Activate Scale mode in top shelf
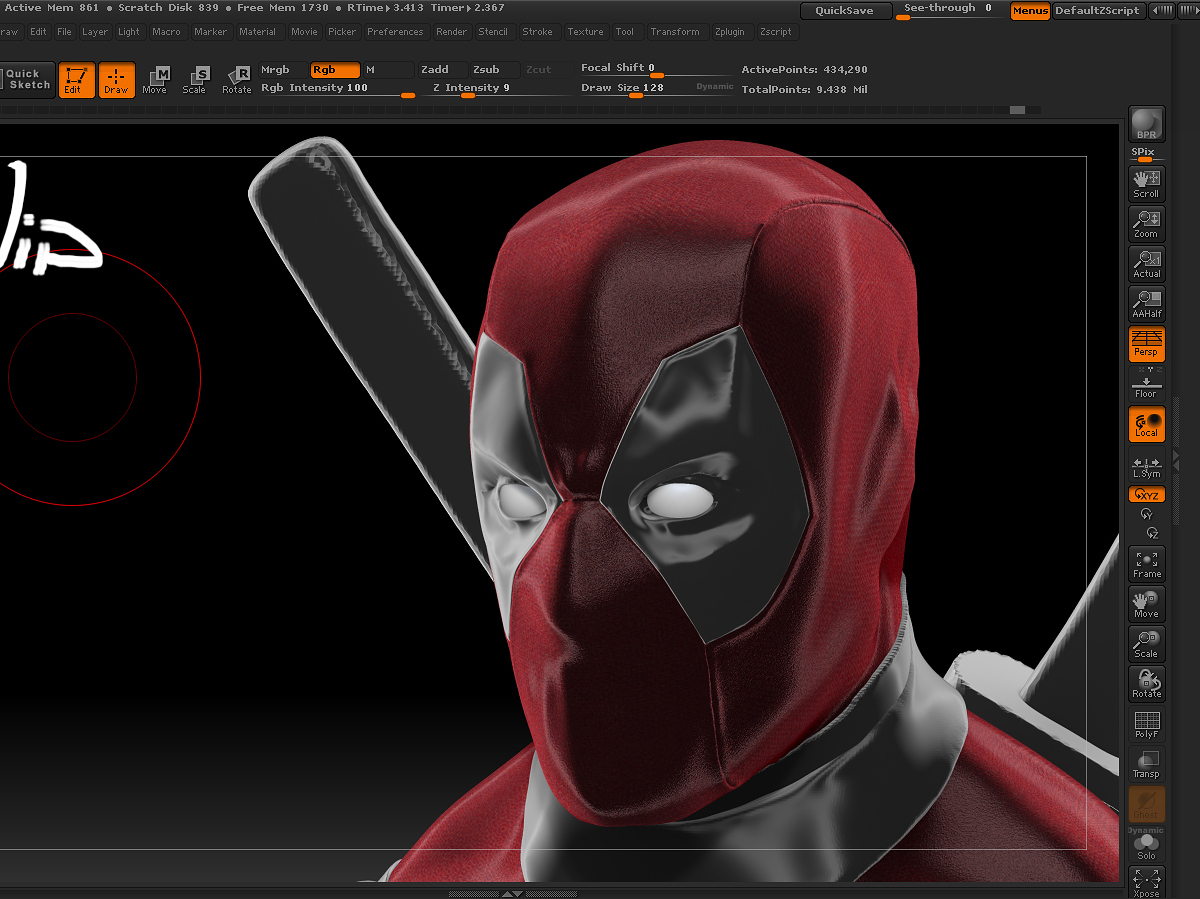This screenshot has width=1200, height=899. coord(195,80)
